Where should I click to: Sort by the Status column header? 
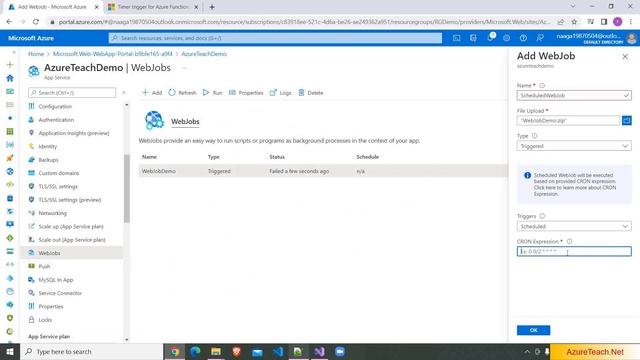click(277, 157)
